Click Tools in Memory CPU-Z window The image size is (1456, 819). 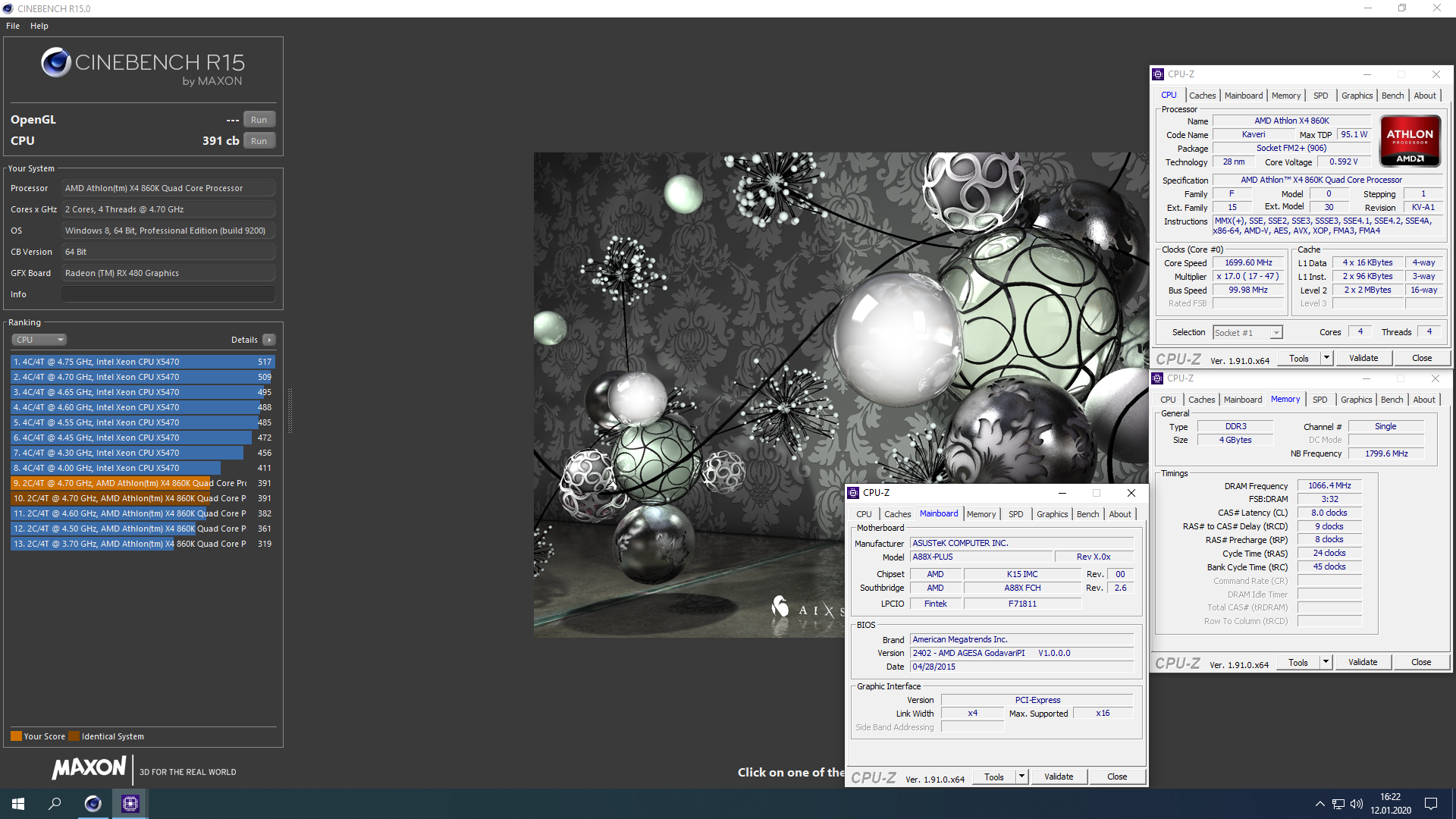tap(1298, 663)
